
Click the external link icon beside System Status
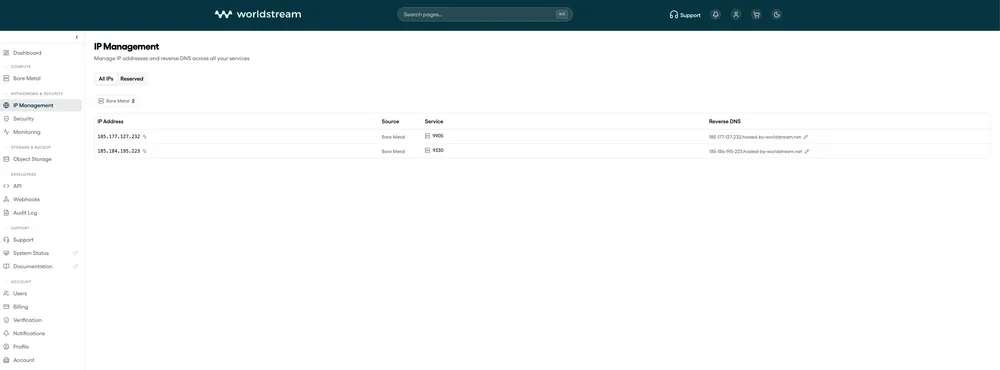[x=75, y=253]
